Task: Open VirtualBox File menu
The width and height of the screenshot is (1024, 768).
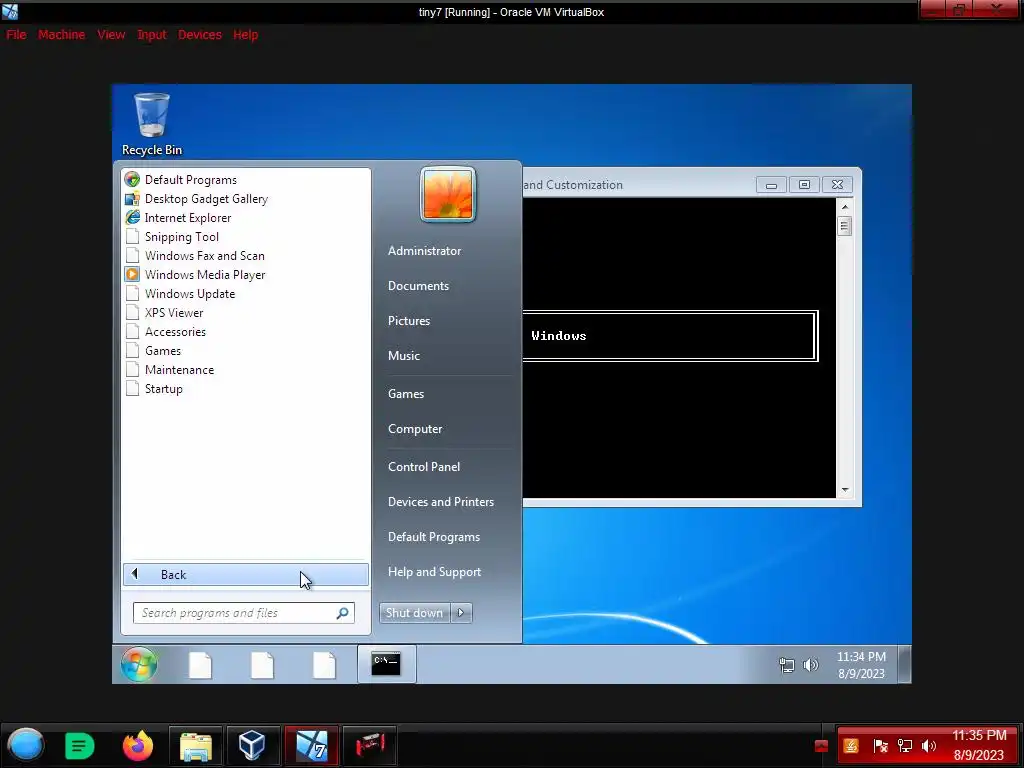Action: (16, 35)
